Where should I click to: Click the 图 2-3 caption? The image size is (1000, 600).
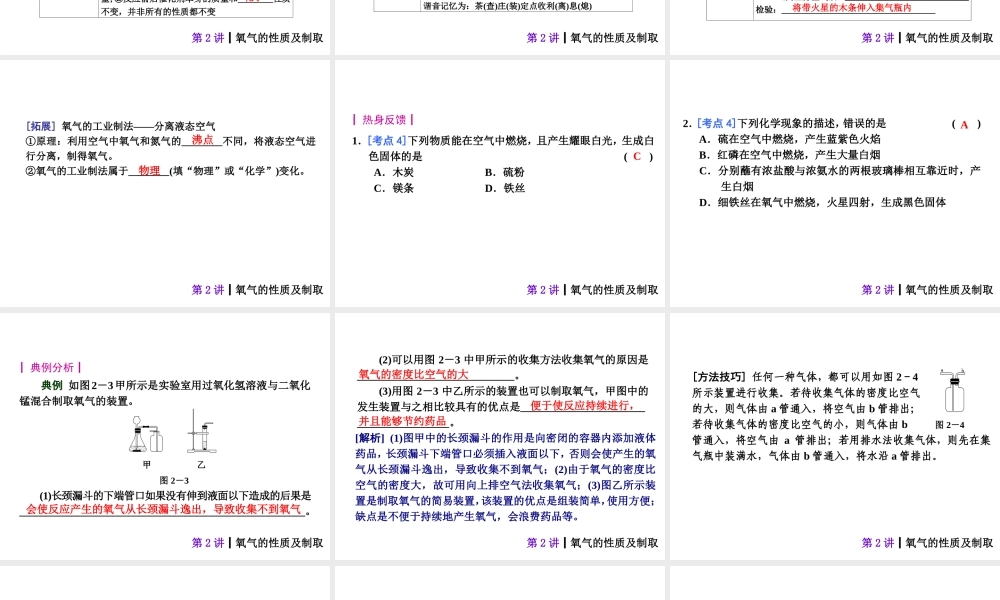[174, 480]
